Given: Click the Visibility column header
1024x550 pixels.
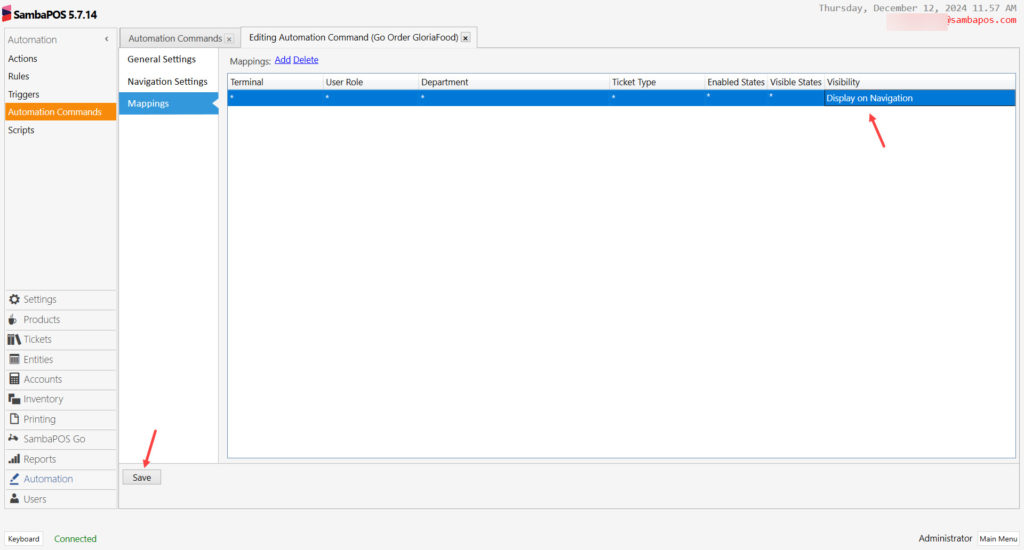Looking at the screenshot, I should pos(920,82).
